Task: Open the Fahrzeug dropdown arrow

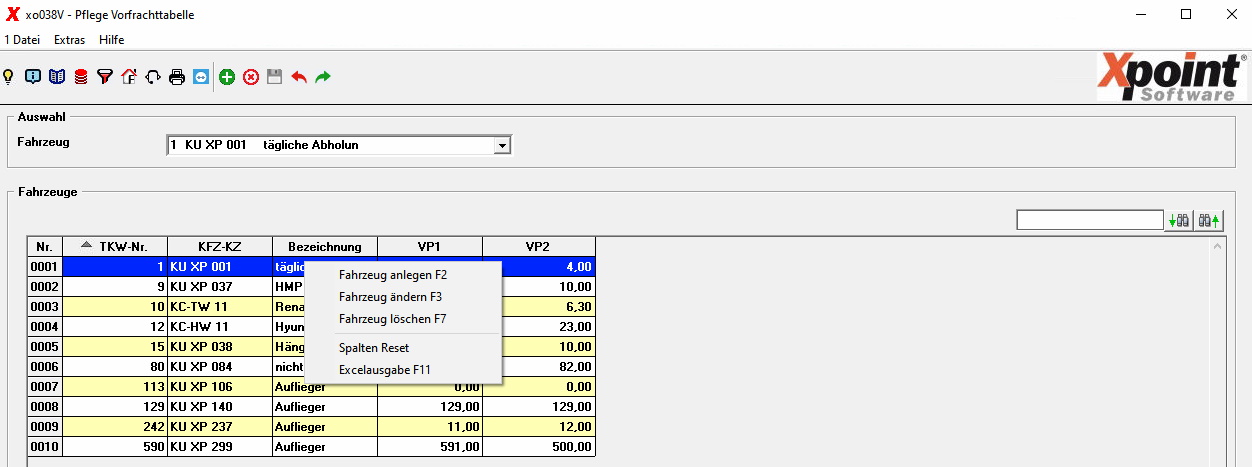Action: tap(503, 145)
